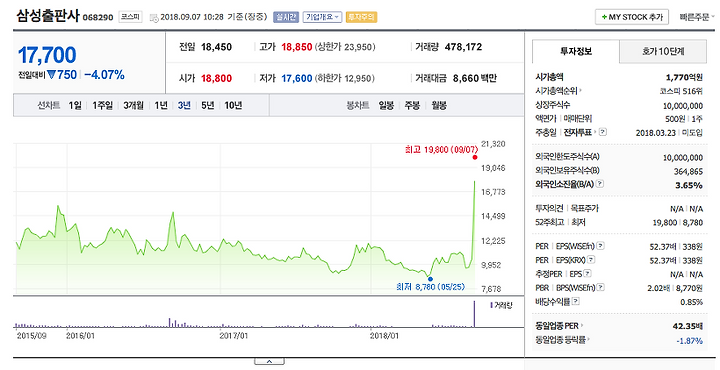Click the large volume bar at chart end
Image resolution: width=720 pixels, height=370 pixels.
(474, 314)
